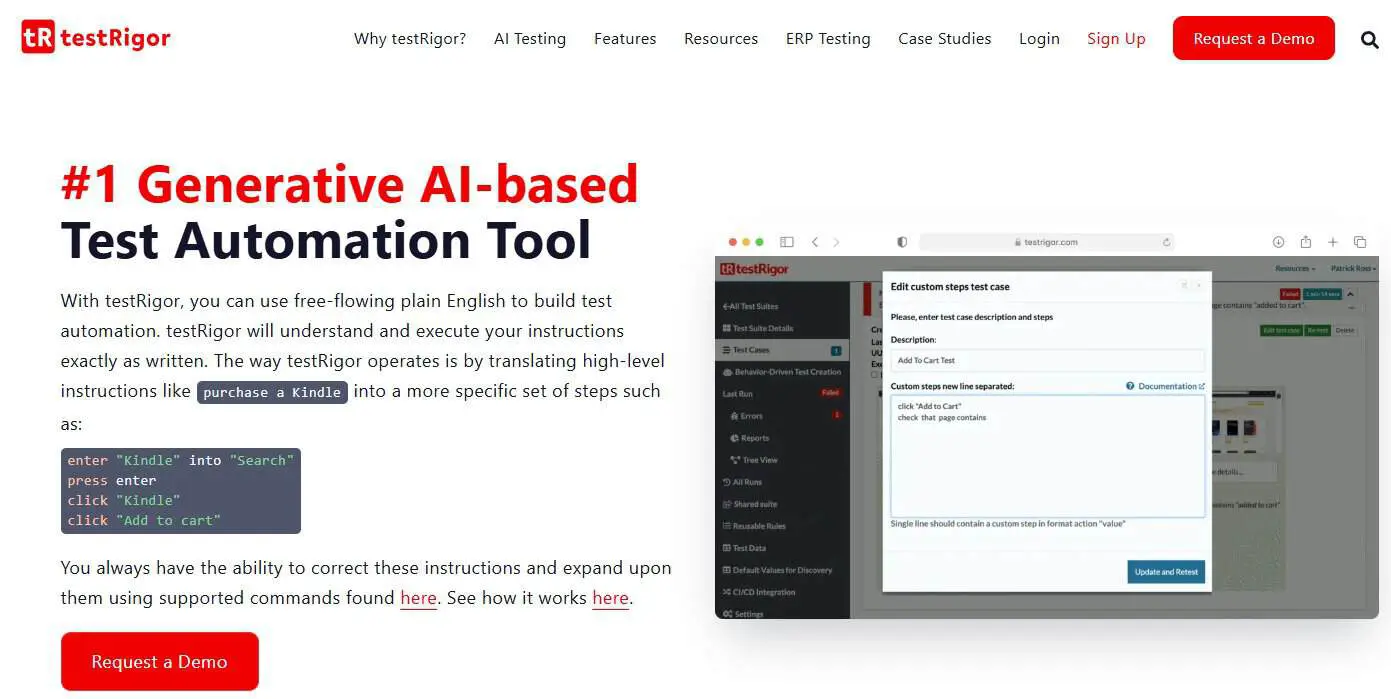
Task: Open Case Studies page
Action: coord(945,39)
